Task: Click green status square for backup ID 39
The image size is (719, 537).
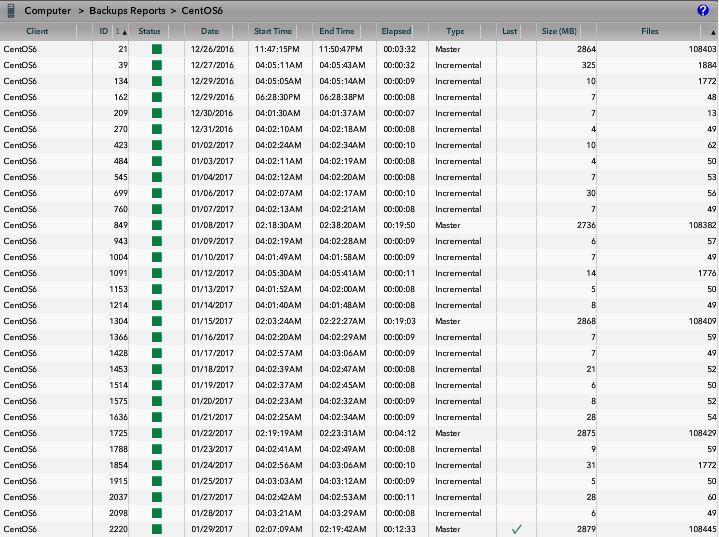Action: coord(157,65)
